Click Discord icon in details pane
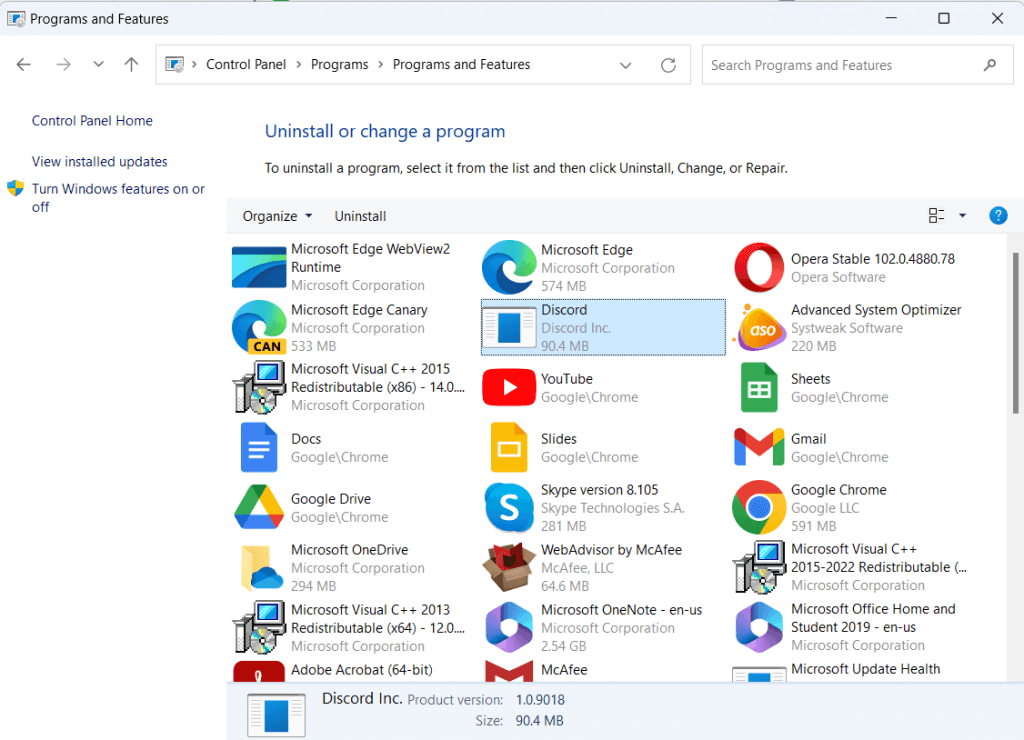Viewport: 1024px width, 740px height. [276, 715]
